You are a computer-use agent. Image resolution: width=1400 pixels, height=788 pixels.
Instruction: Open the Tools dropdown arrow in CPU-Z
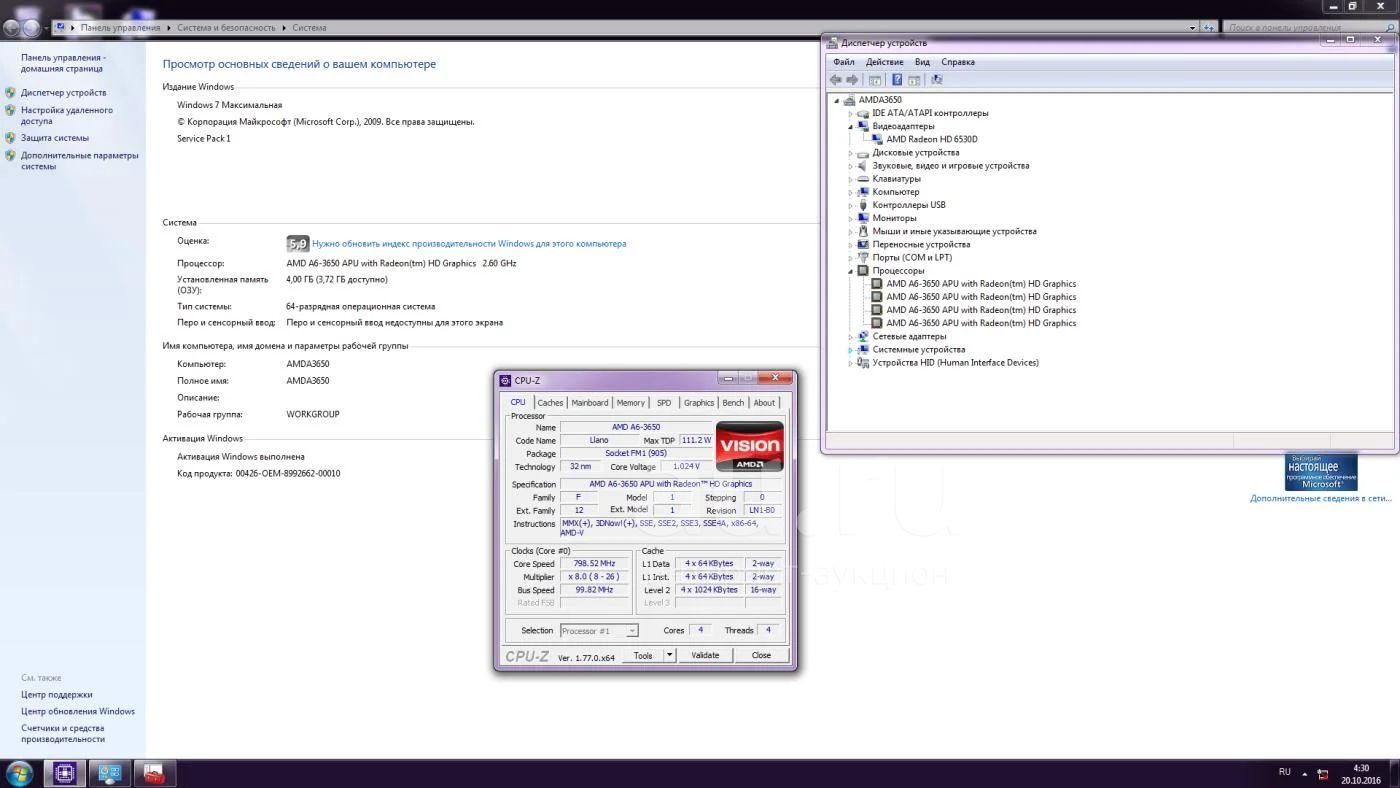coord(670,656)
